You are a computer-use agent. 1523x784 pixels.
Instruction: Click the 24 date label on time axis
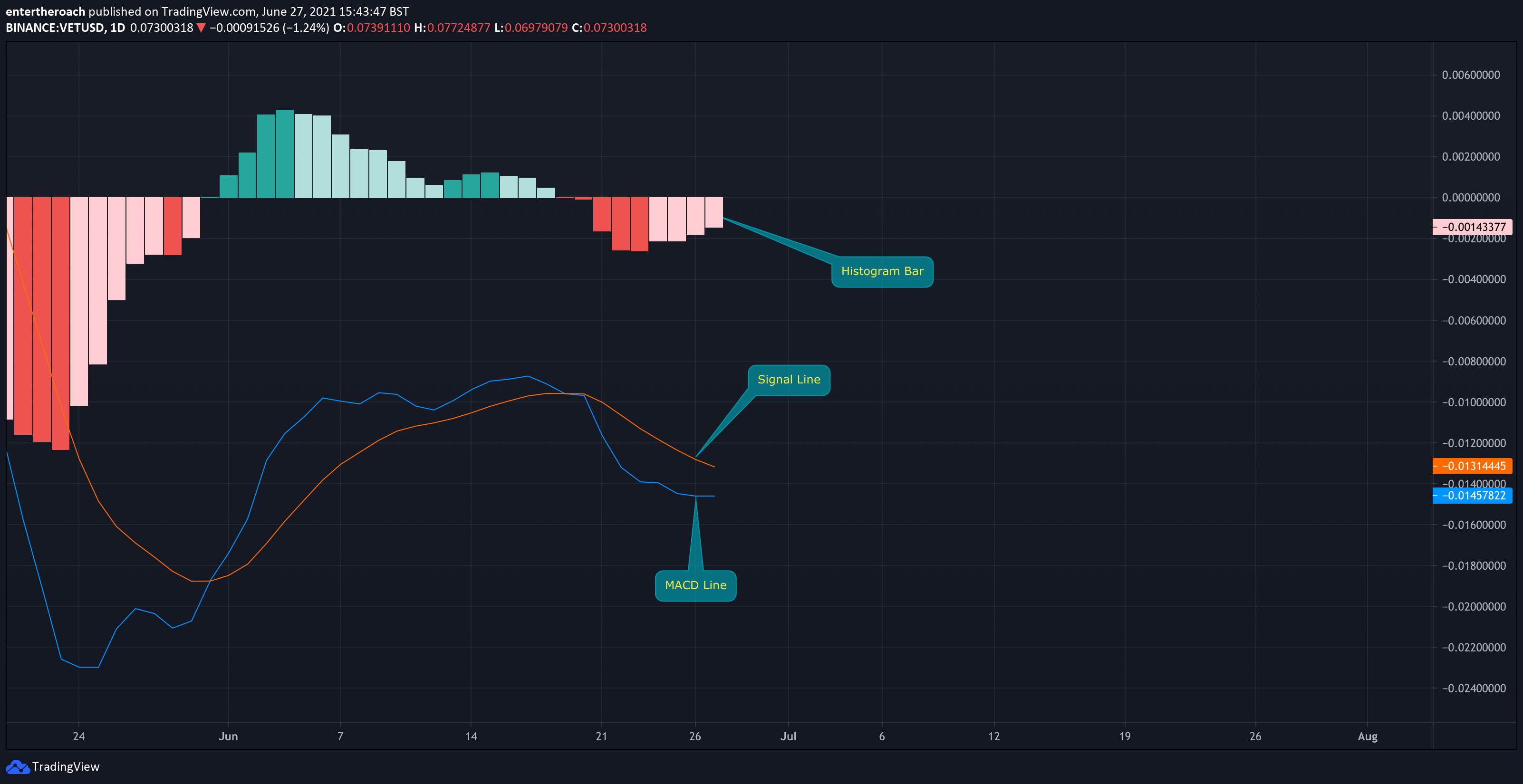click(x=78, y=737)
